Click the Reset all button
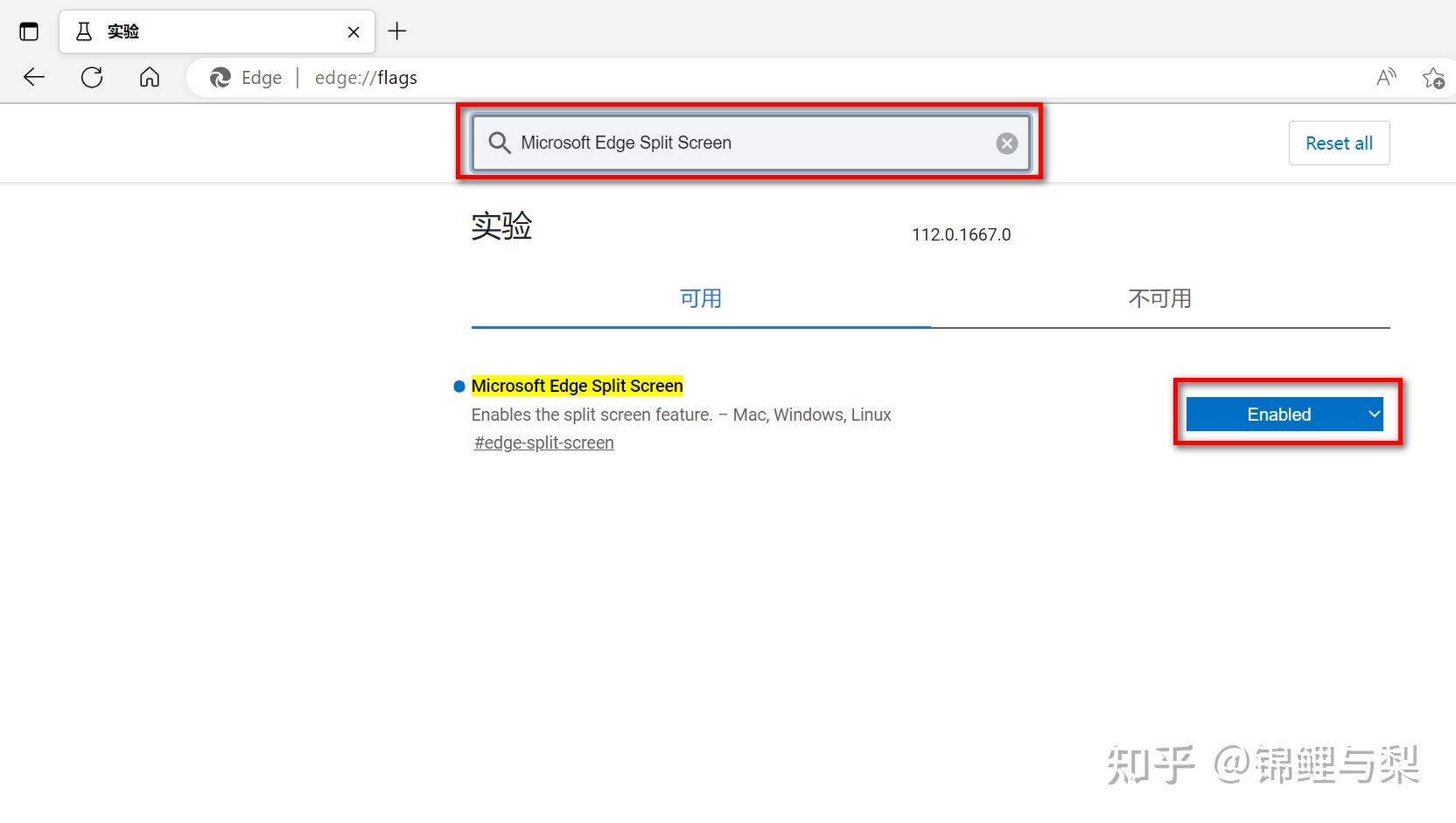Screen dimensions: 1456x823 [1339, 143]
